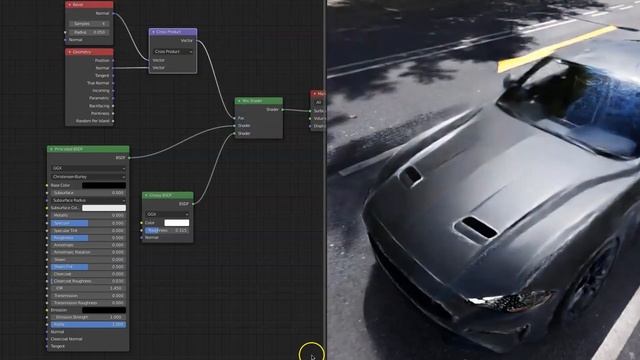
Task: Collapse the Geometry node
Action: (x=70, y=52)
